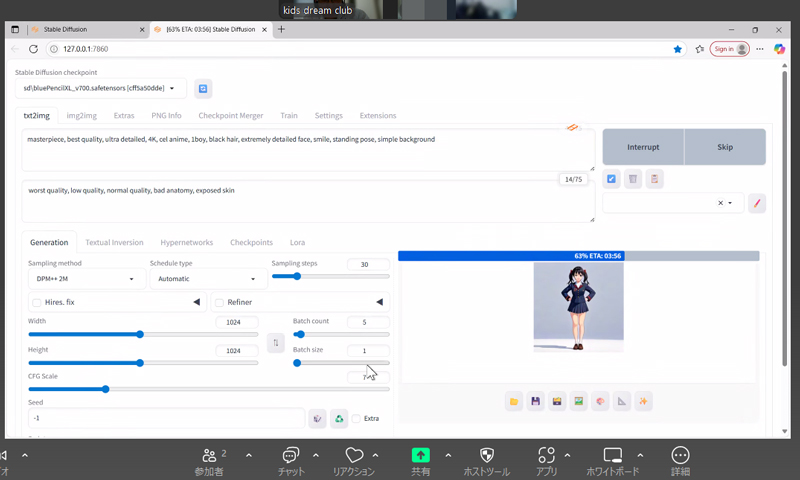Viewport: 800px width, 480px height.
Task: Open browser favorites list icon
Action: point(699,49)
